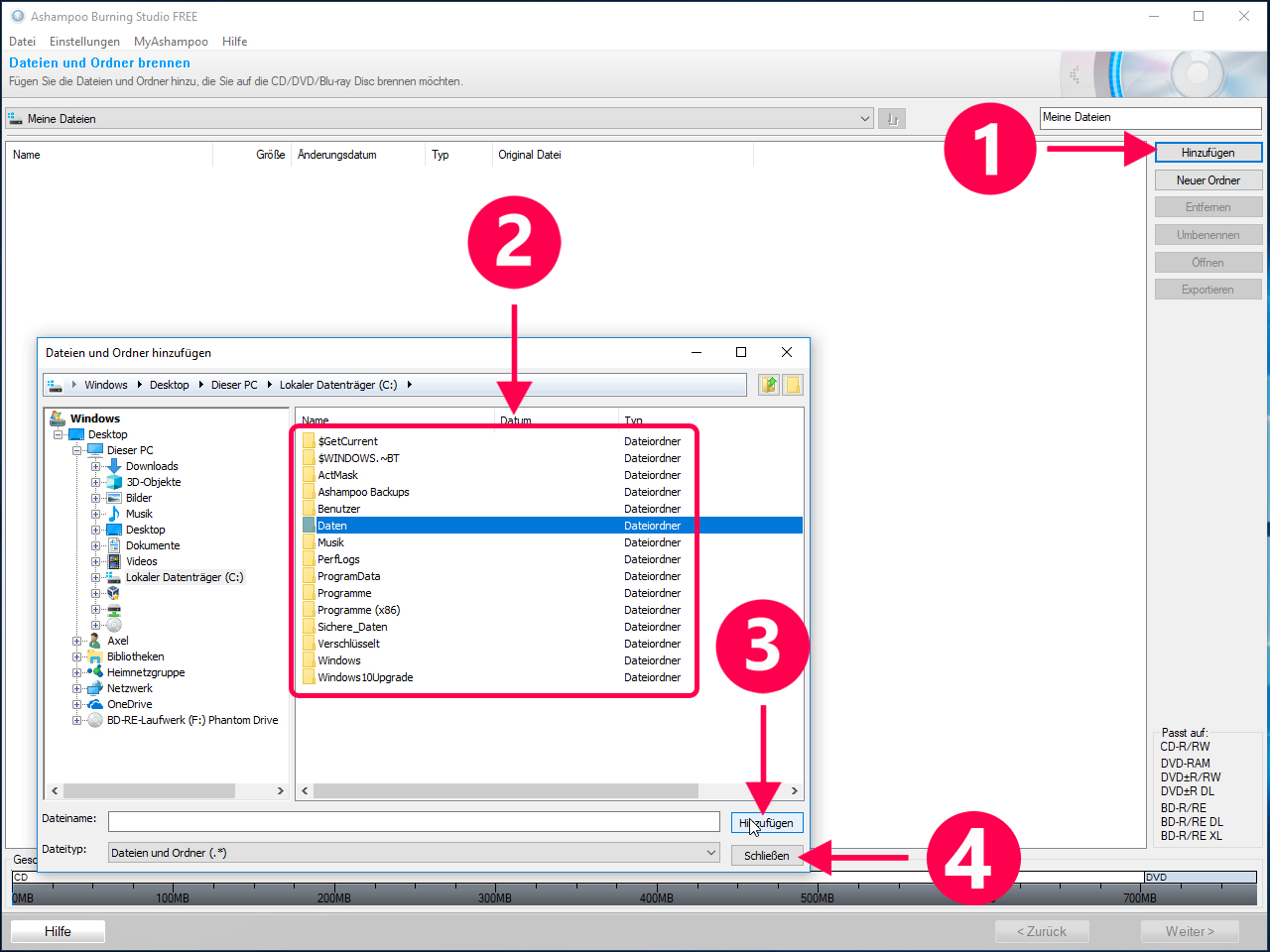Click greyed up-level icon beside Meine Dateien dropdown

pos(892,119)
